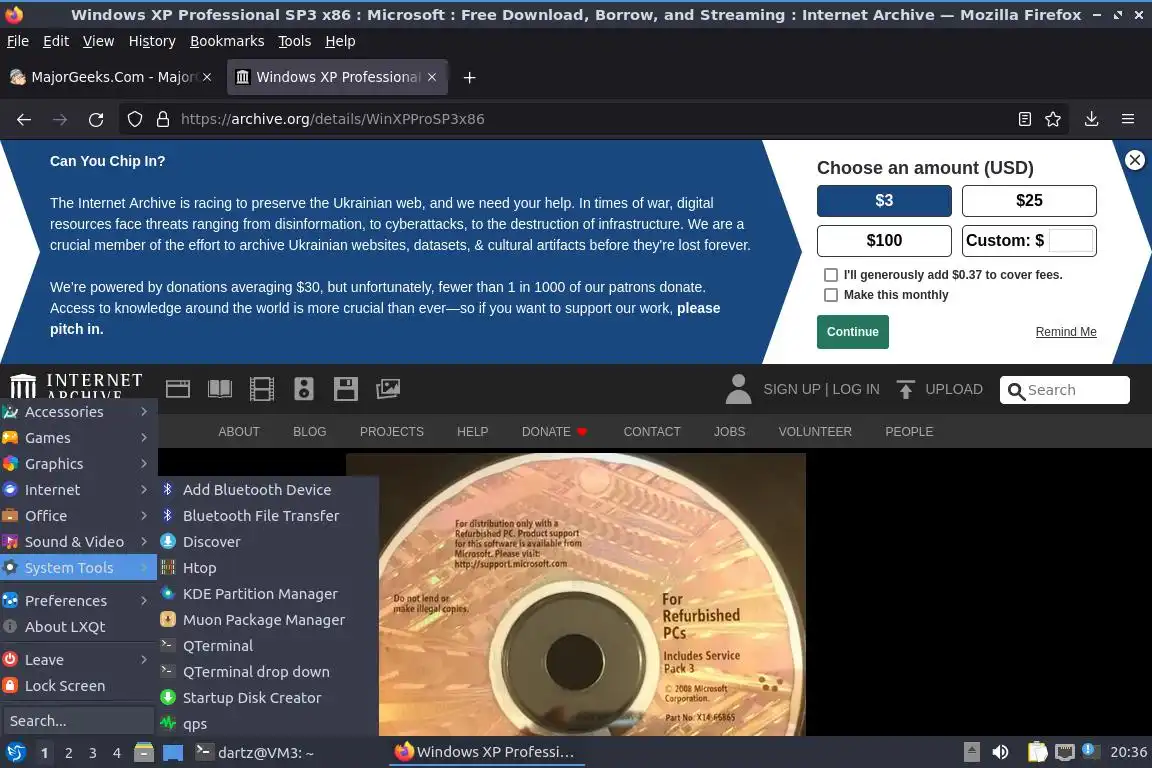Open the Tools menu
The width and height of the screenshot is (1152, 768).
295,41
